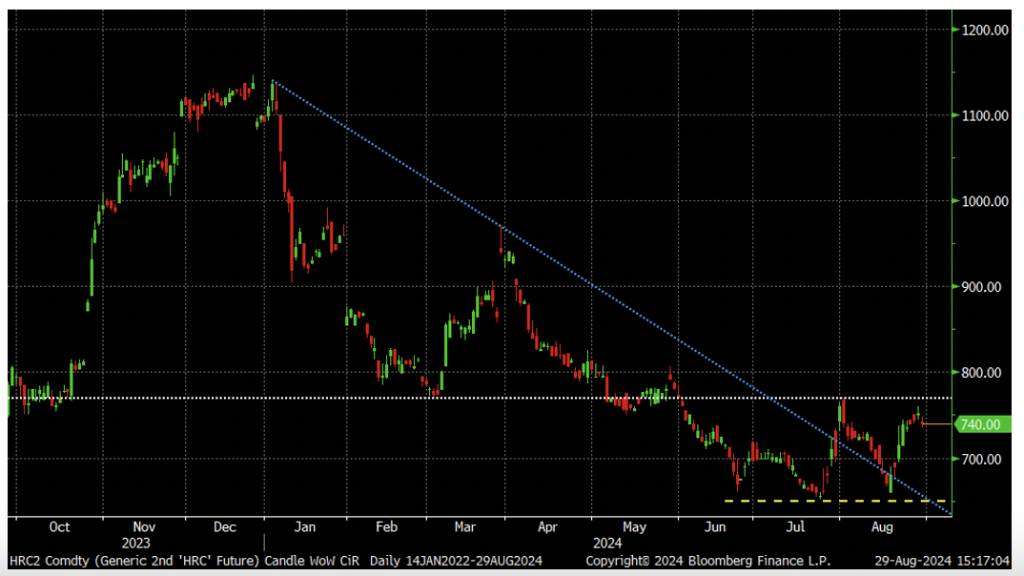Screen dimensions: 1024x576
Task: Click the 1100.00 price axis label
Action: pos(984,116)
